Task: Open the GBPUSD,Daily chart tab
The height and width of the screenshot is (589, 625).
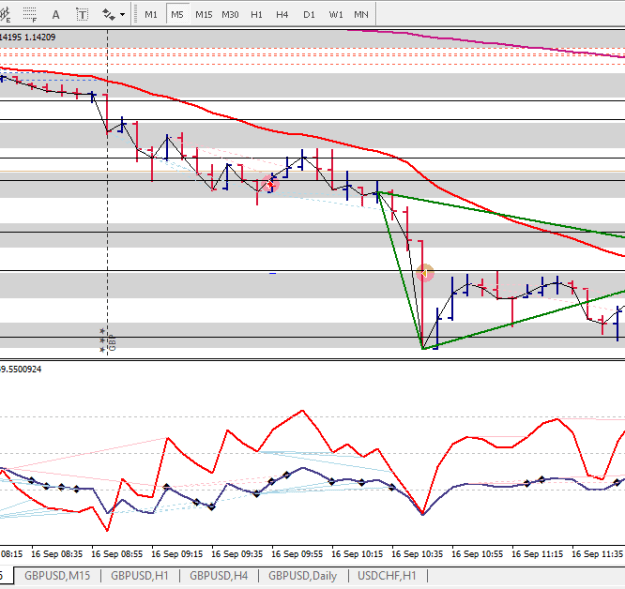Action: click(303, 576)
